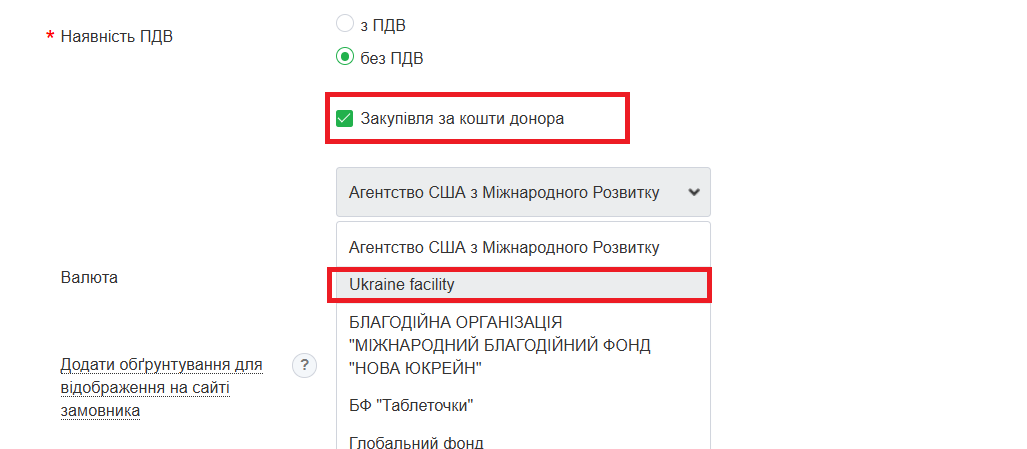
Task: Click the "з ПДВ" label text
Action: click(x=382, y=25)
